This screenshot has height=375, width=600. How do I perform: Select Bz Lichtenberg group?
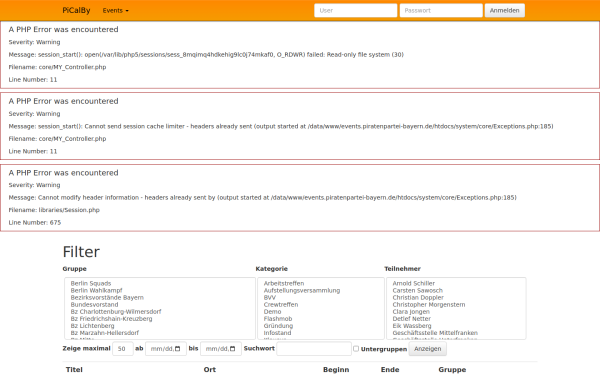point(92,326)
